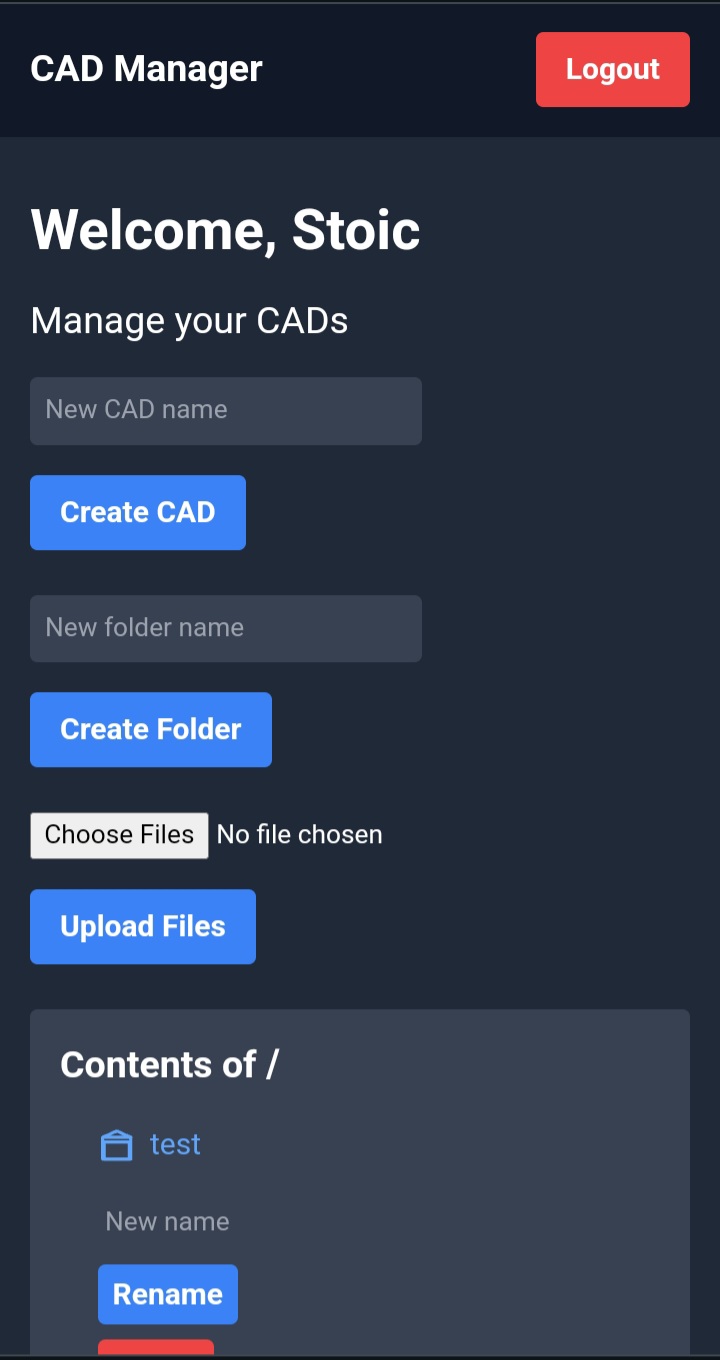Screen dimensions: 720x1360
Task: Open the Choose Files picker
Action: click(119, 835)
